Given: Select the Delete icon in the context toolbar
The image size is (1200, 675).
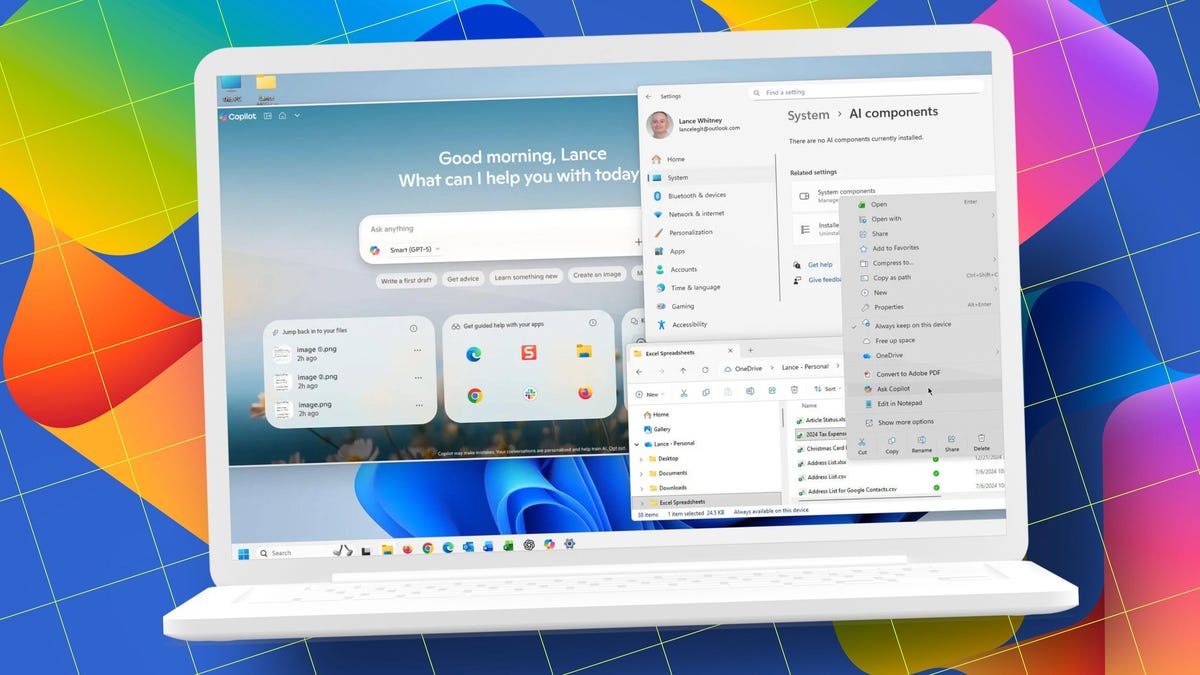Looking at the screenshot, I should [x=981, y=438].
